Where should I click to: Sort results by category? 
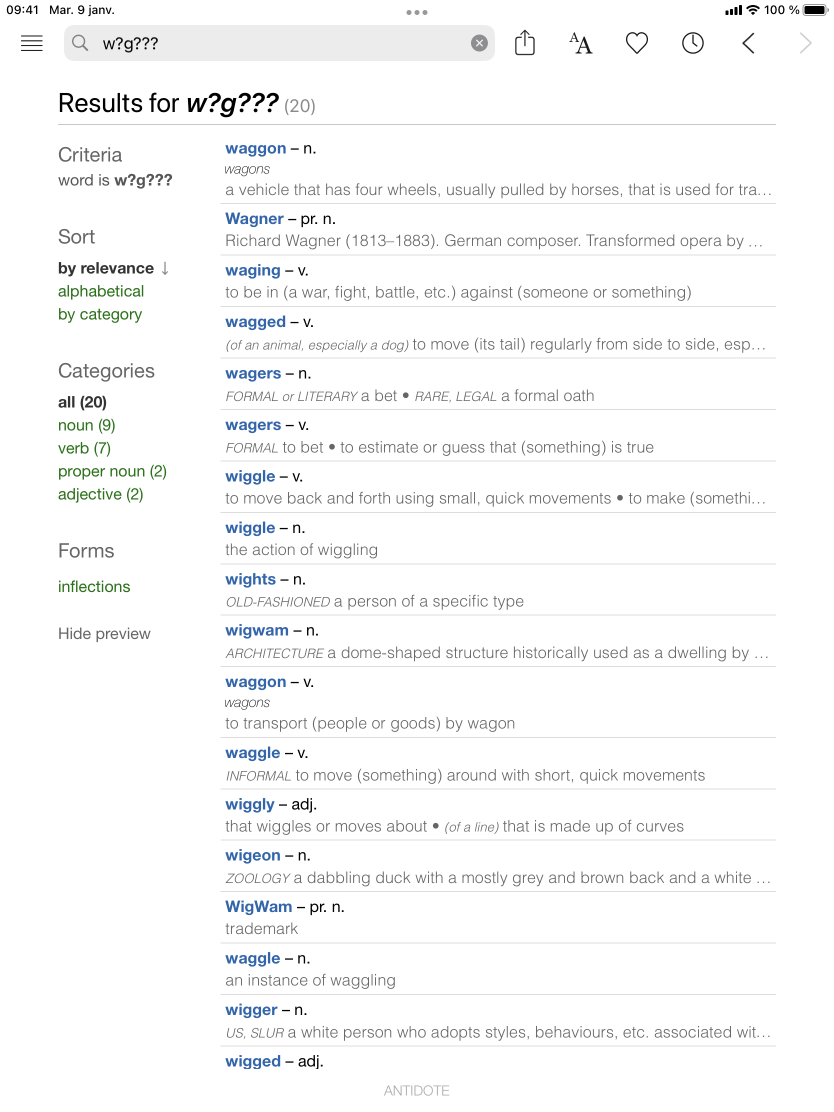pos(100,314)
